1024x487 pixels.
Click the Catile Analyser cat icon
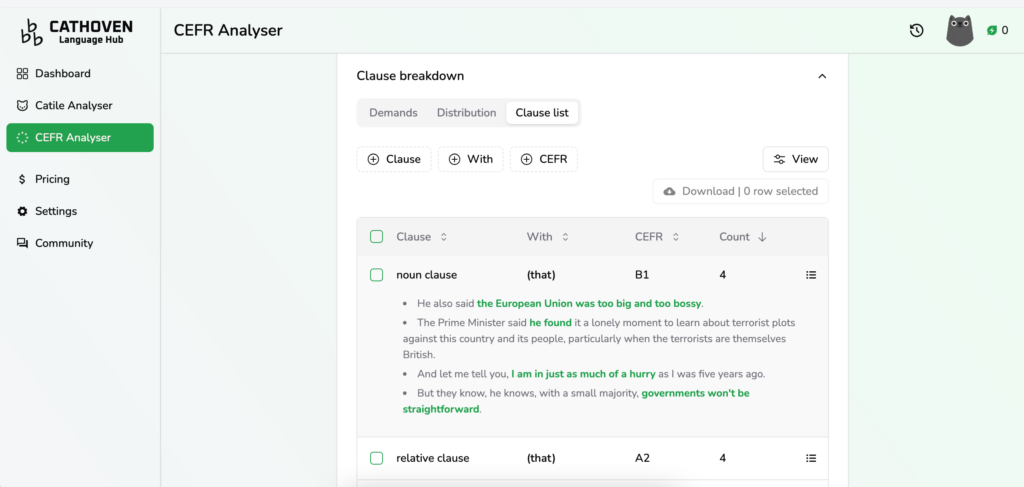point(22,105)
